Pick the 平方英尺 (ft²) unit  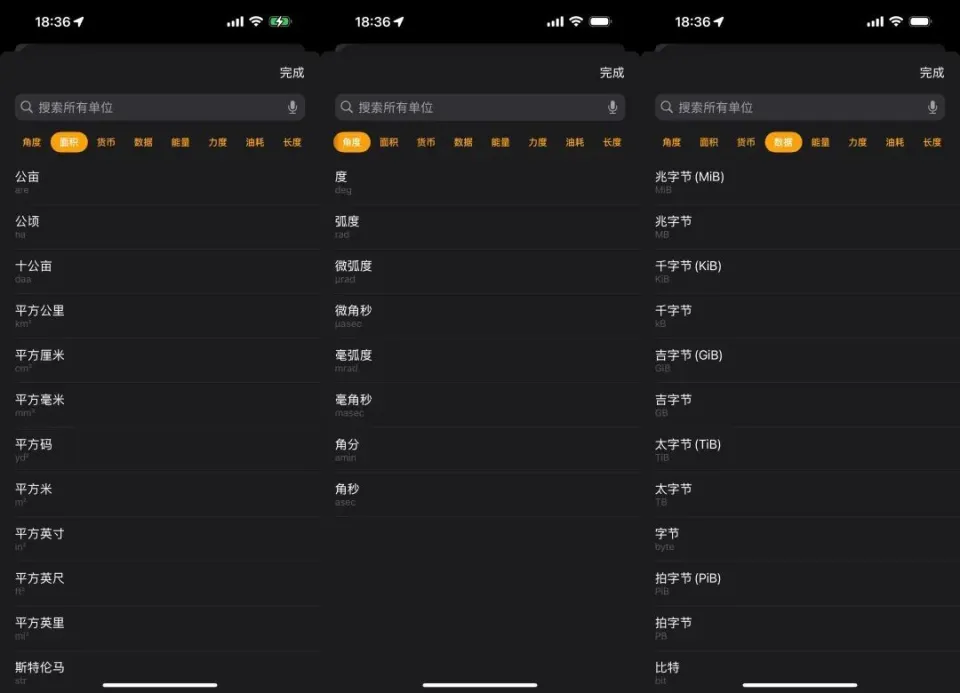tap(160, 583)
